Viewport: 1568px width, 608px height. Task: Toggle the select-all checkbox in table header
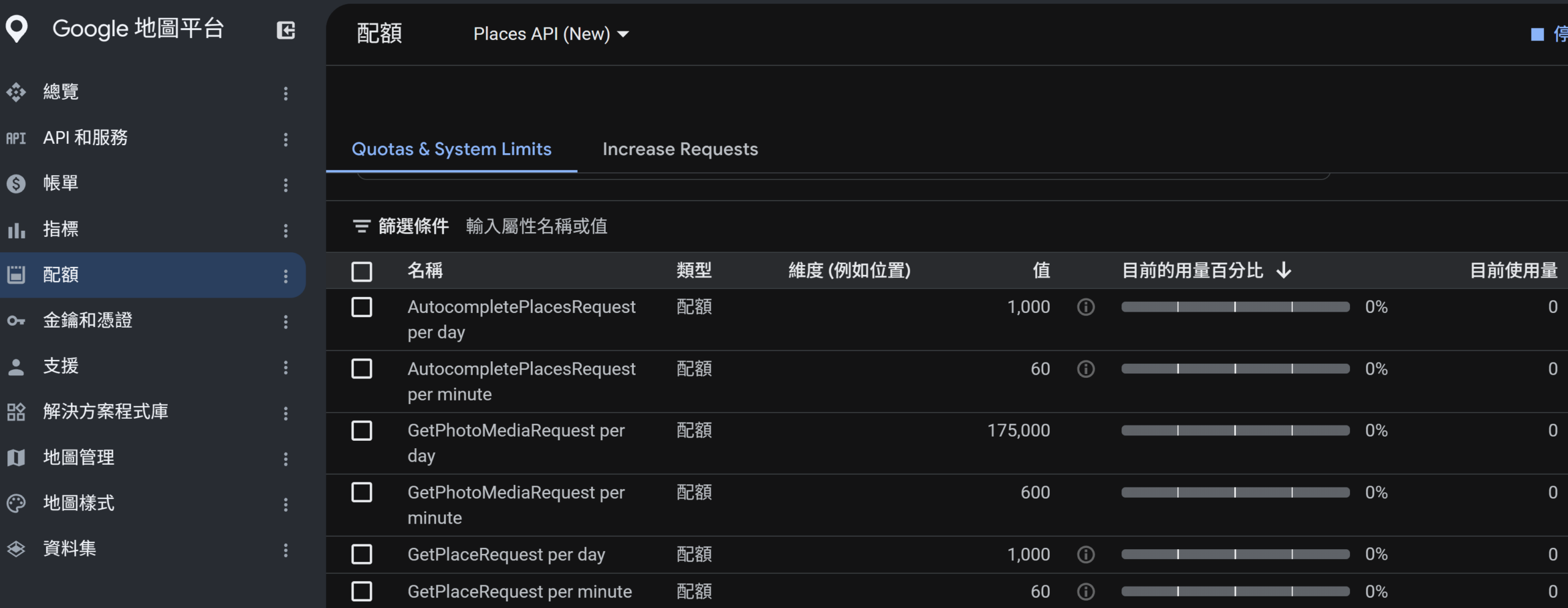click(362, 271)
